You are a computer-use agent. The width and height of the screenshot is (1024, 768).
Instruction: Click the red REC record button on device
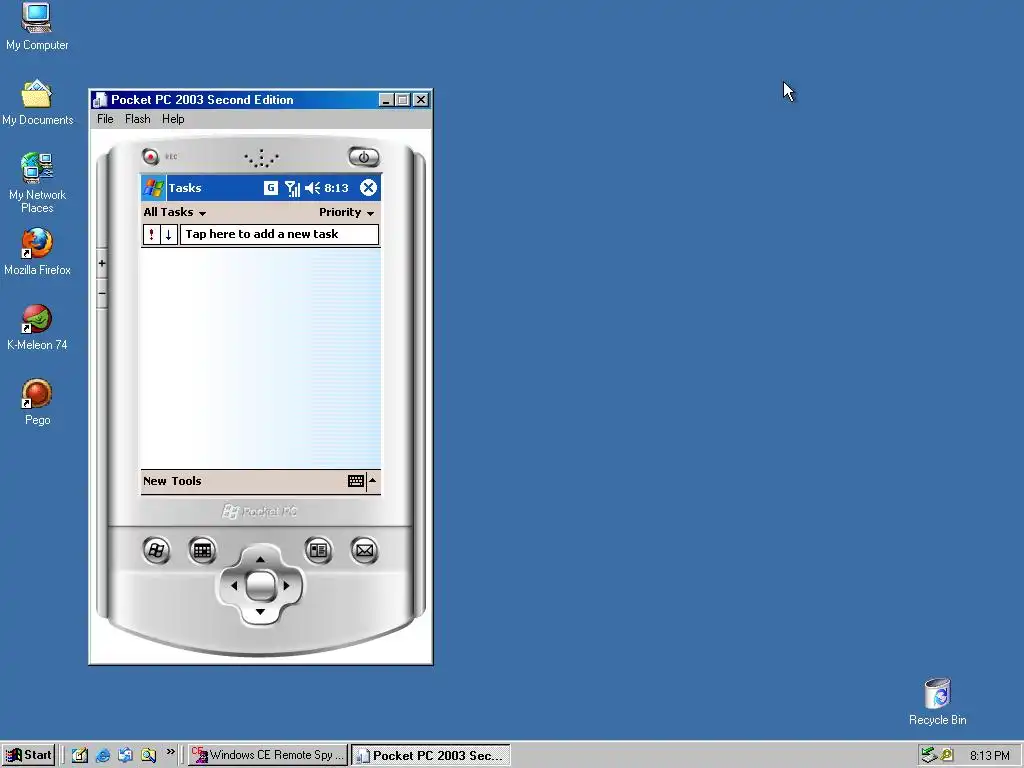[x=151, y=157]
